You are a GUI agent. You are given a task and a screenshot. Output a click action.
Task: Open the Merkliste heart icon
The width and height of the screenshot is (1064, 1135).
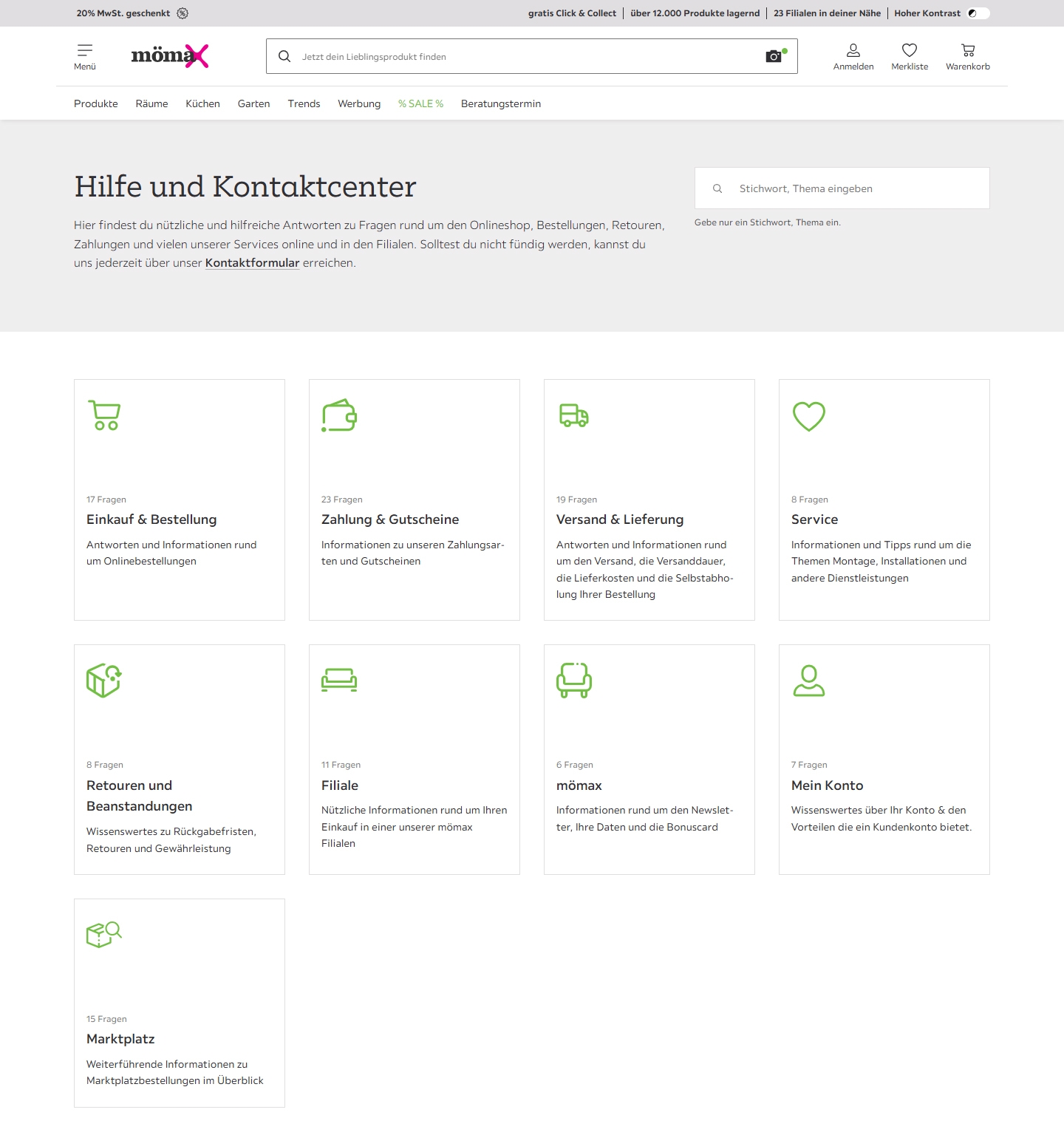point(910,50)
